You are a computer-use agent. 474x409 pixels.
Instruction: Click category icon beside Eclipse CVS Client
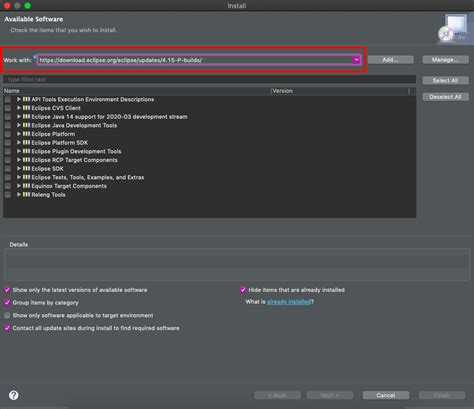pyautogui.click(x=26, y=108)
